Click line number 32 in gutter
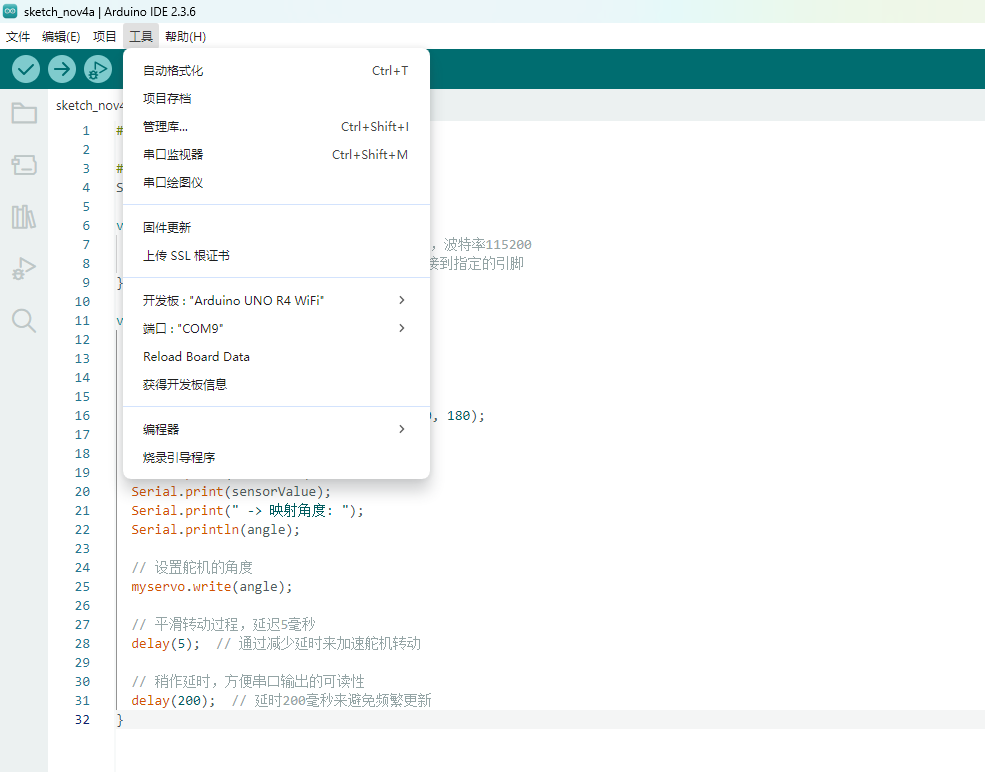Viewport: 985px width, 772px height. click(x=82, y=720)
